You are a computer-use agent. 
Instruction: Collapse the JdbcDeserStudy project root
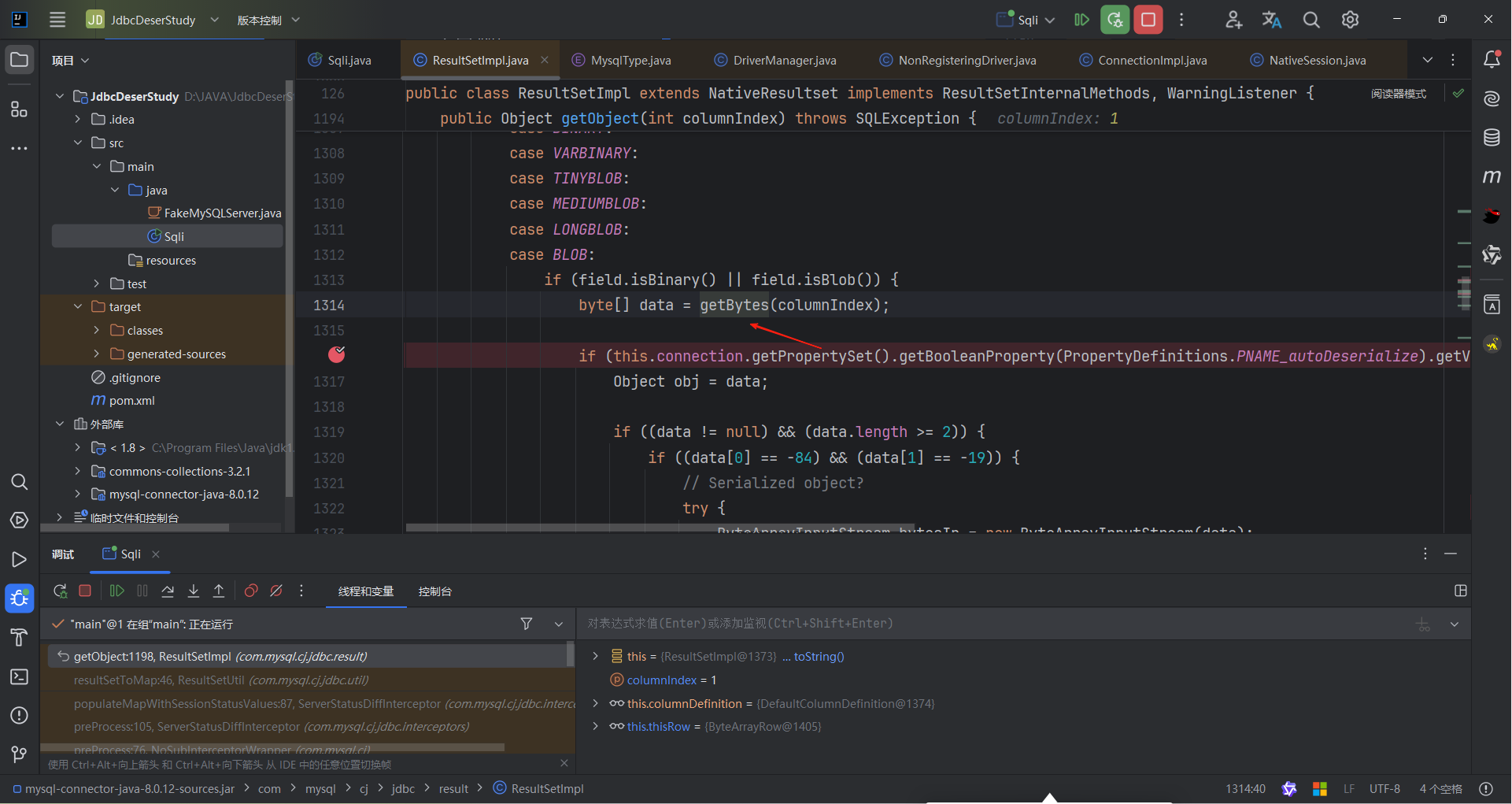(60, 96)
